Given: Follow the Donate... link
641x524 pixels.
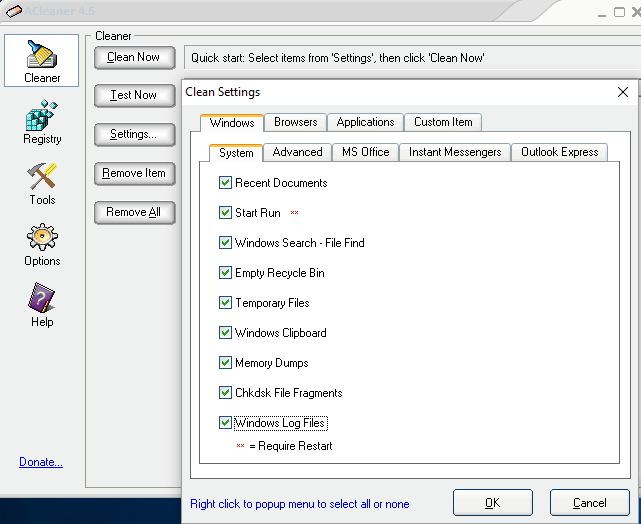Looking at the screenshot, I should (41, 462).
